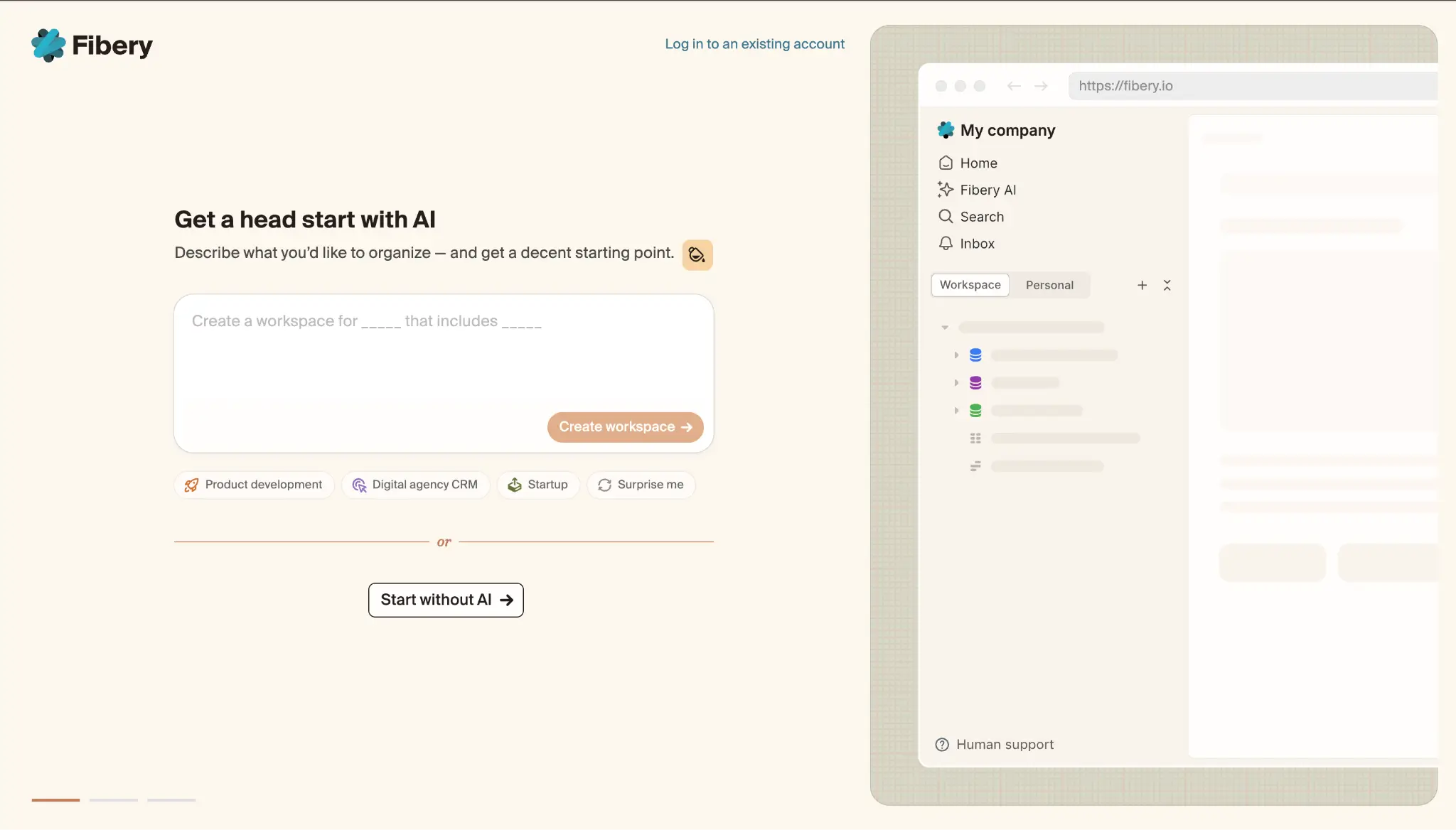Click the My company logo icon
This screenshot has height=830, width=1456.
pyautogui.click(x=946, y=129)
